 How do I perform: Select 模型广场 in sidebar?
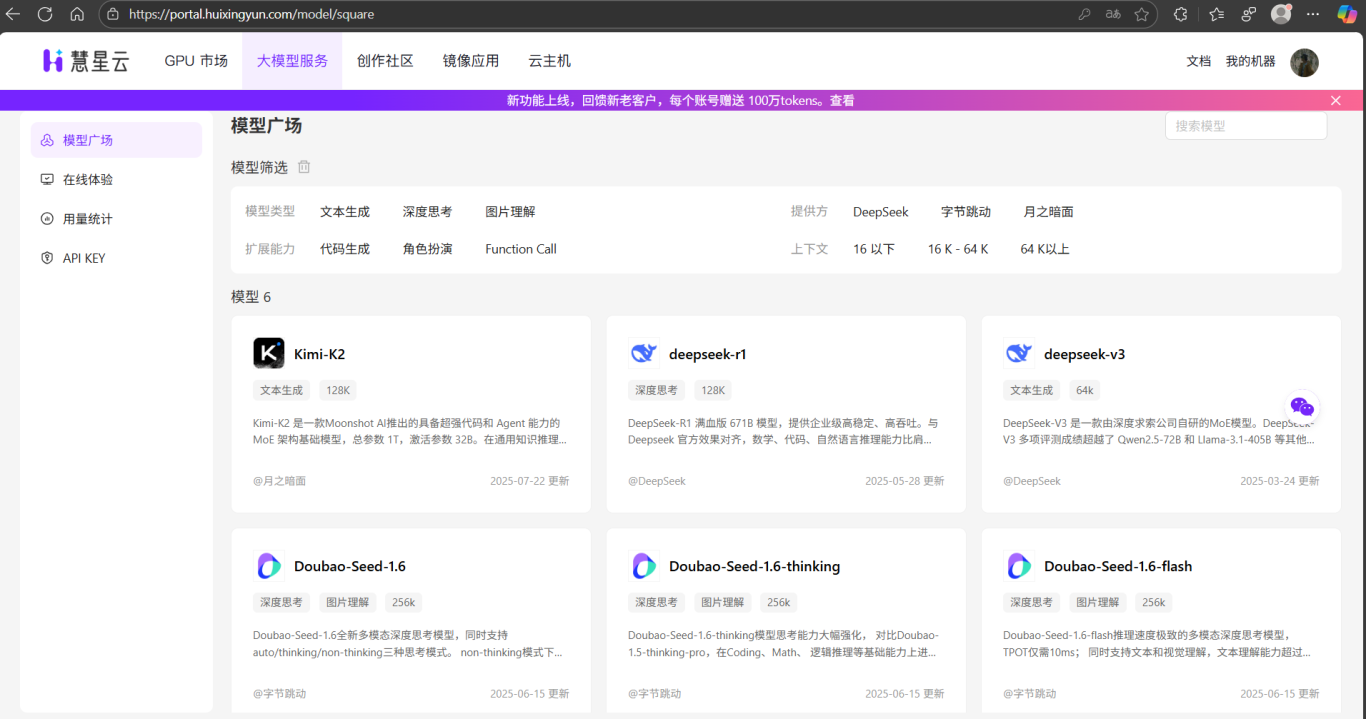coord(116,140)
